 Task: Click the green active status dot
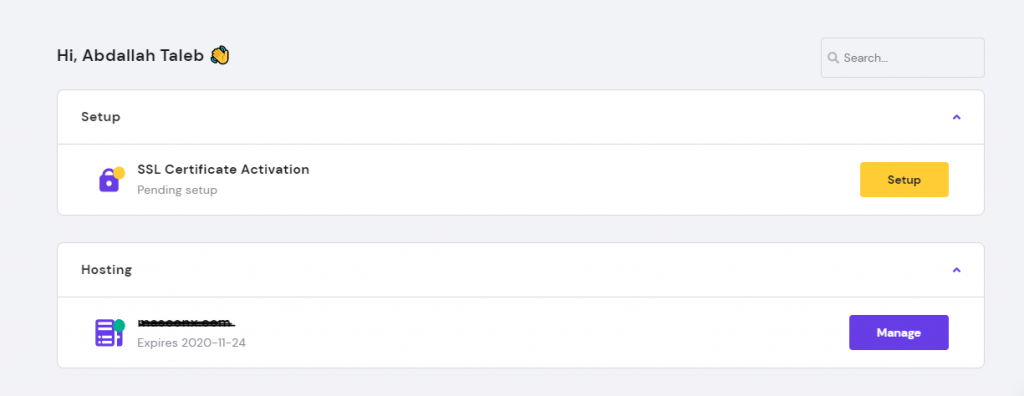tap(119, 325)
